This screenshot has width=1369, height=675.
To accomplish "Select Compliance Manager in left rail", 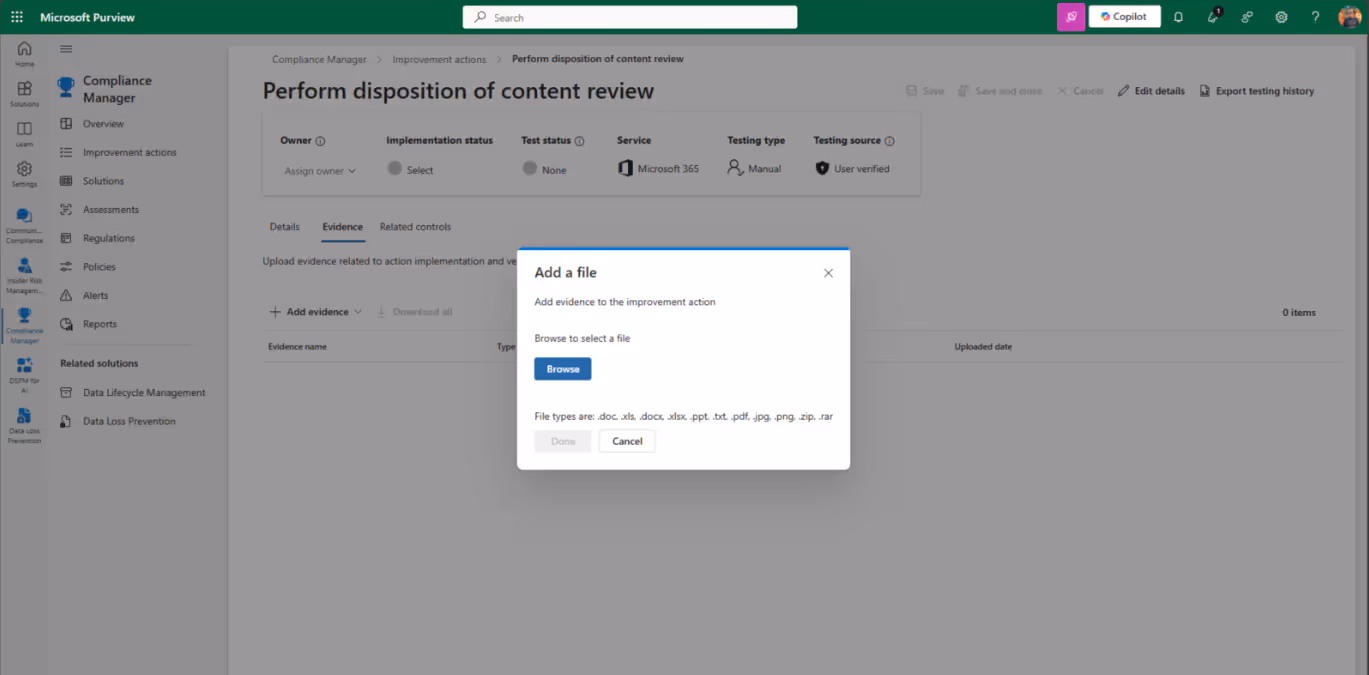I will (24, 326).
